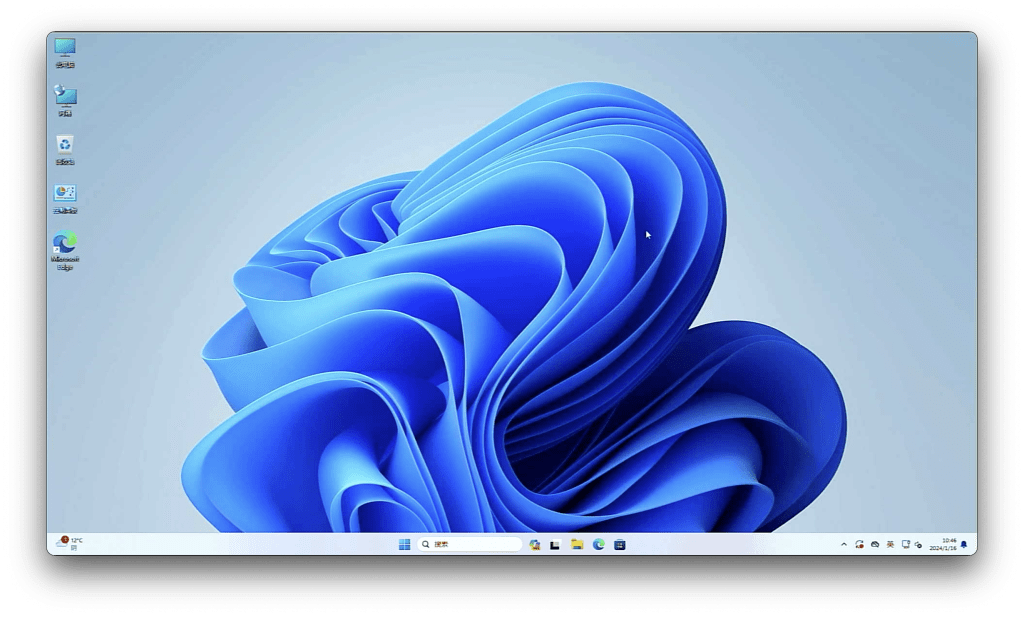Click the taskbar search box
This screenshot has width=1024, height=617.
coord(470,544)
